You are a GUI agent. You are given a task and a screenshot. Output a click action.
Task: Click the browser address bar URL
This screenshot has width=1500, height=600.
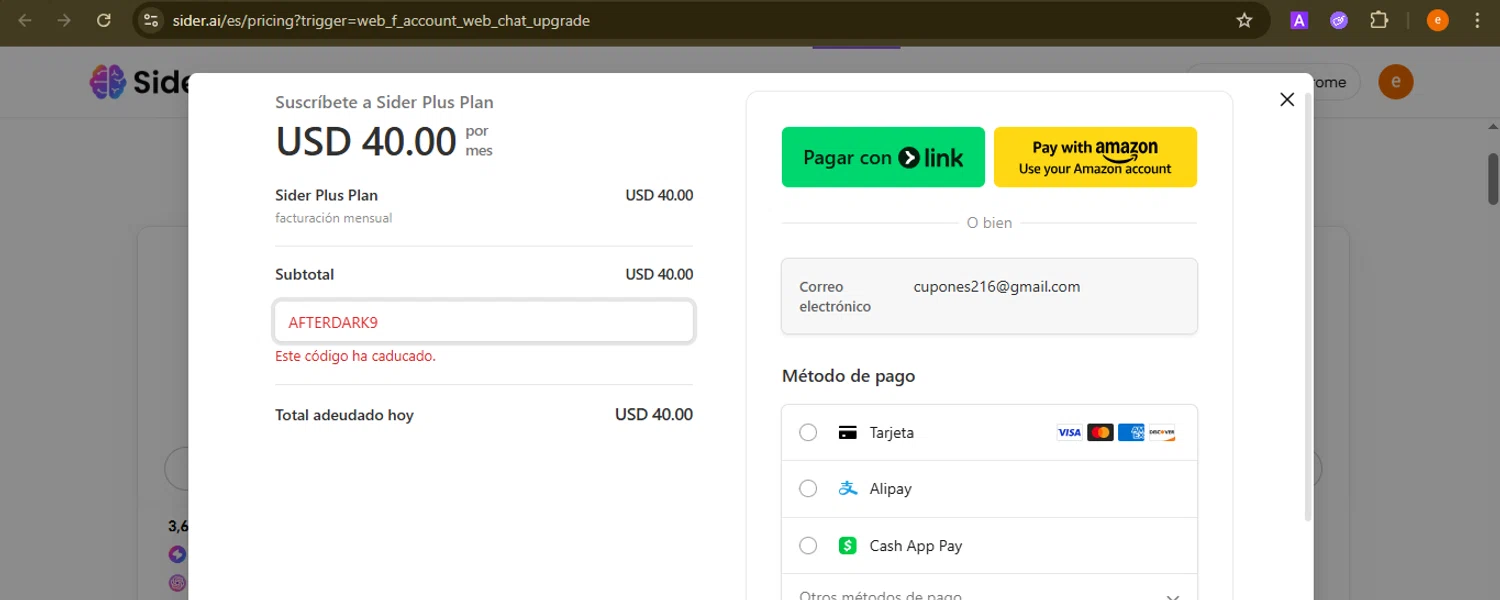pos(379,20)
